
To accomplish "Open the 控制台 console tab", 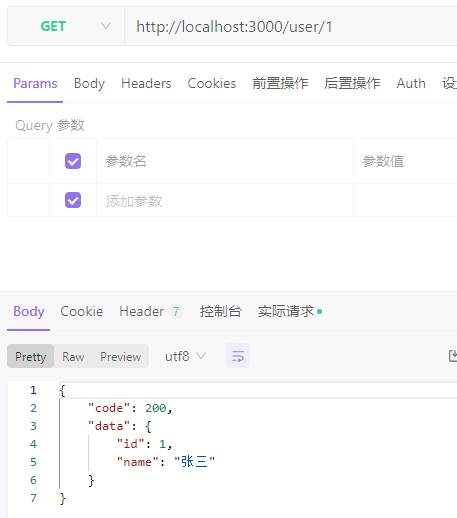I will pos(220,311).
